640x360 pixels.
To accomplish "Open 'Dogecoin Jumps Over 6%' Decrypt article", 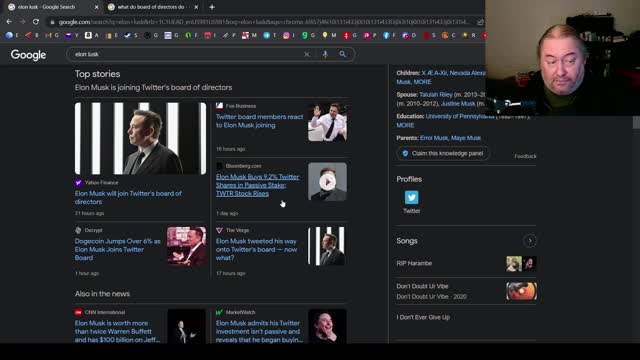I will [x=118, y=249].
